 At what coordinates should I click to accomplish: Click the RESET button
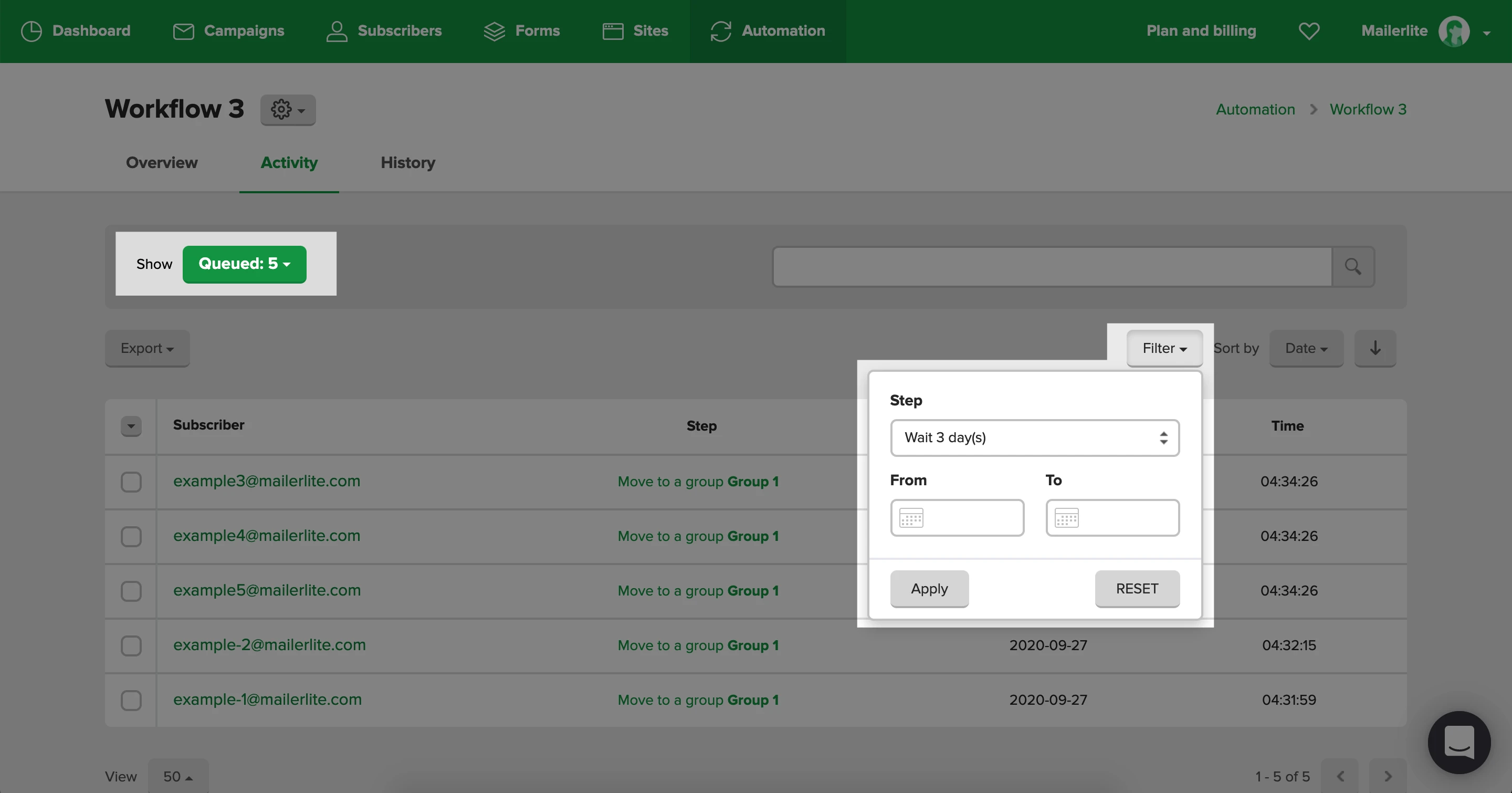click(x=1137, y=589)
